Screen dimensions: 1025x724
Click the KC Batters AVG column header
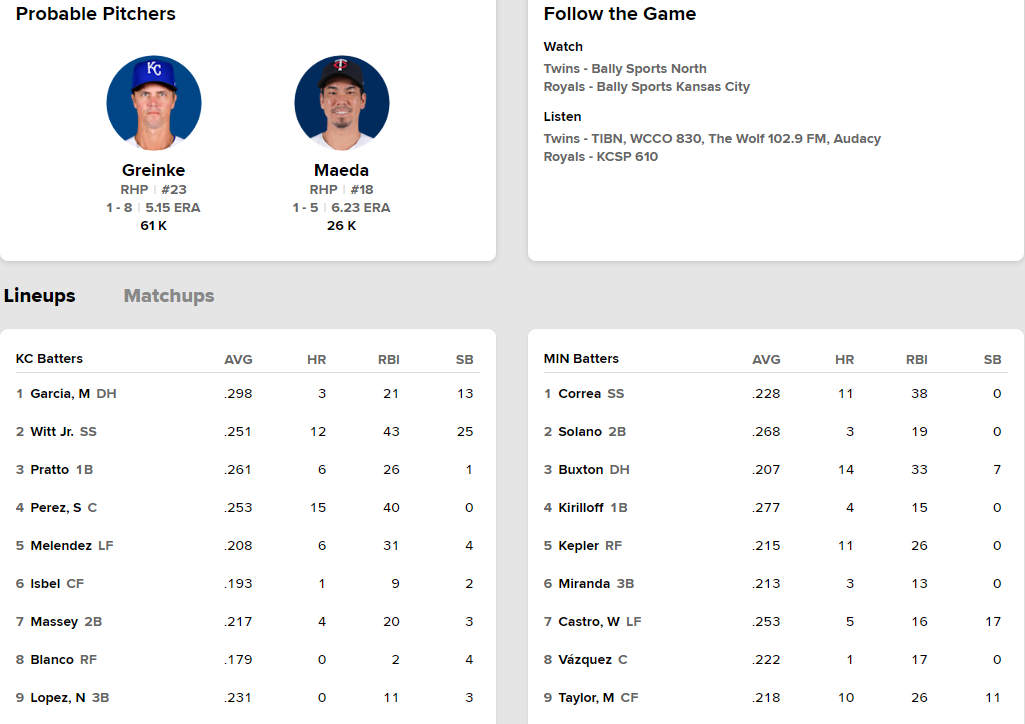[x=238, y=360]
